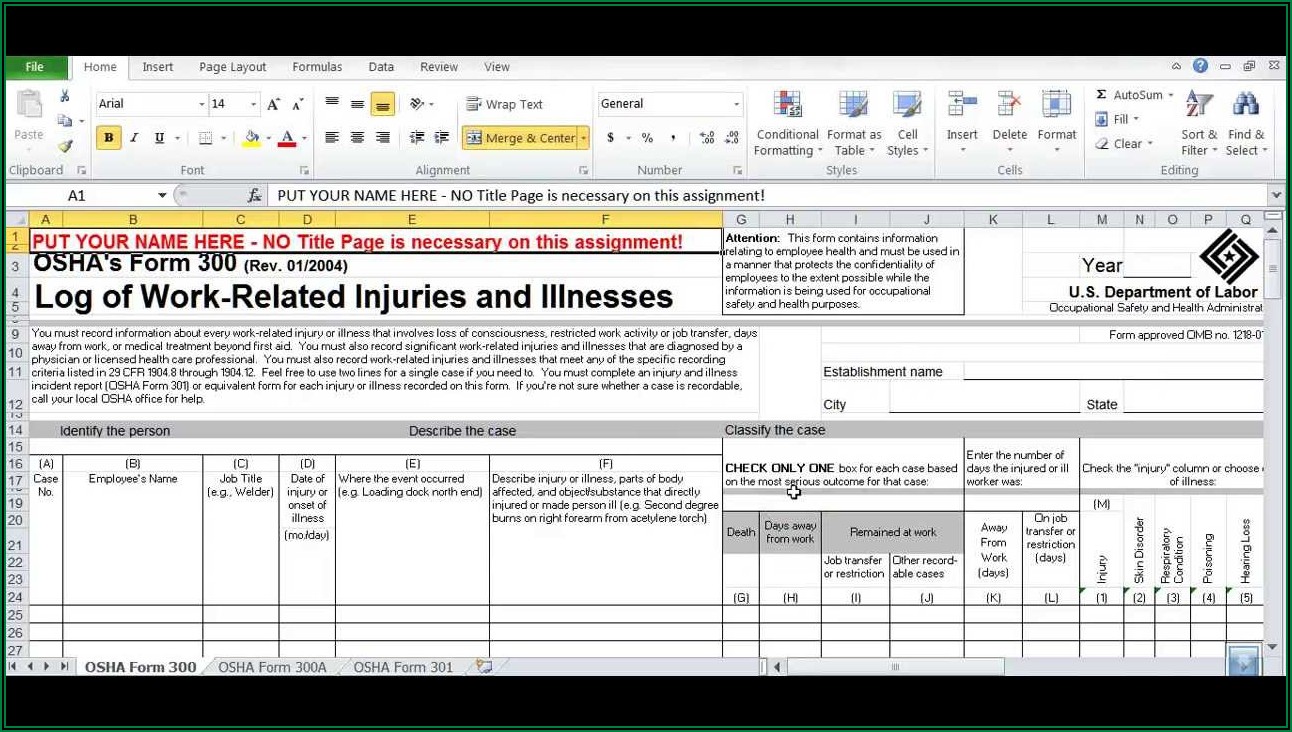The image size is (1292, 732).
Task: Apply the yellow Fill Color swatch
Action: click(252, 138)
